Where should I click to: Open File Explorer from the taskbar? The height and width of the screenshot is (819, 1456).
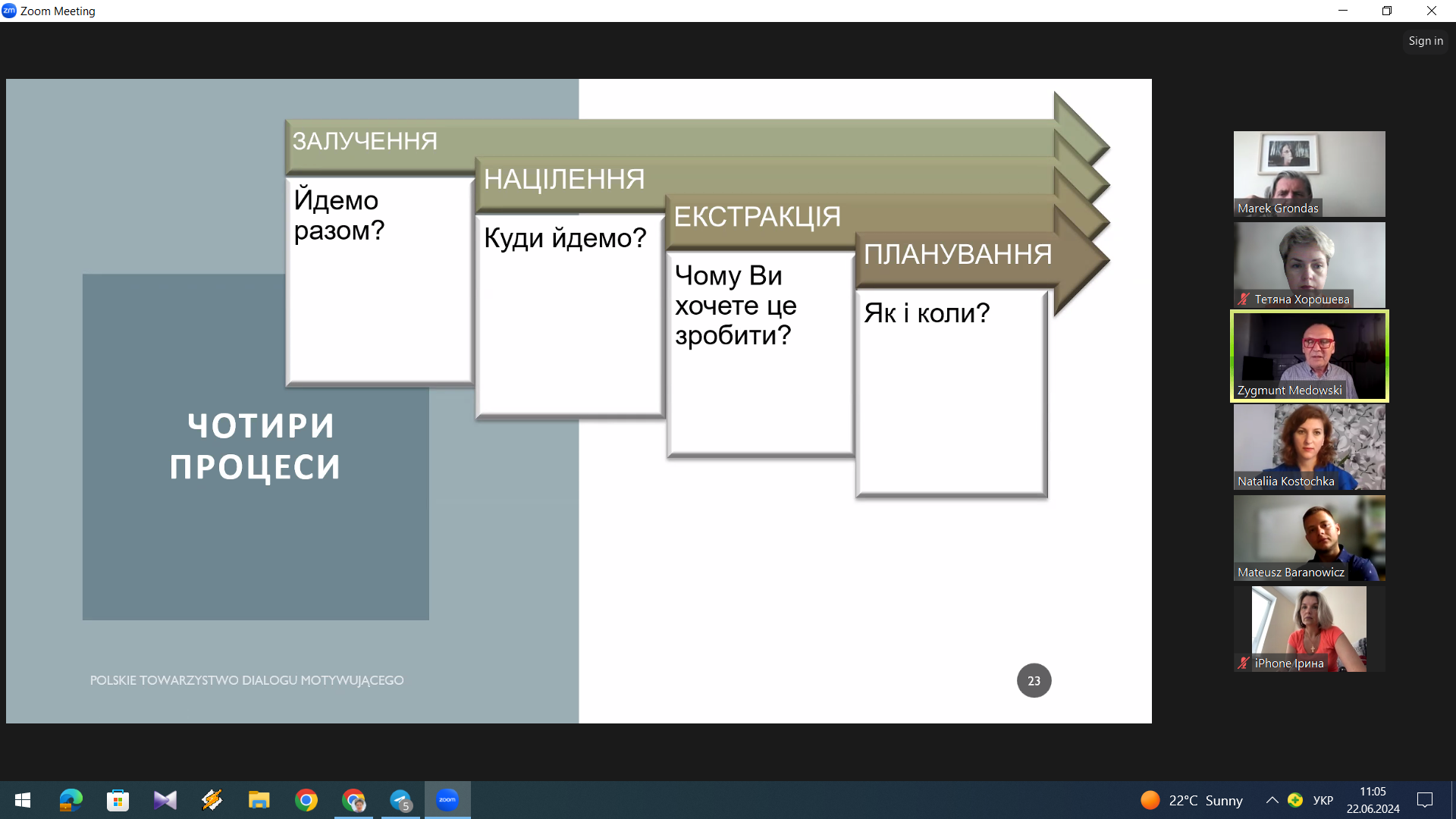coord(259,800)
